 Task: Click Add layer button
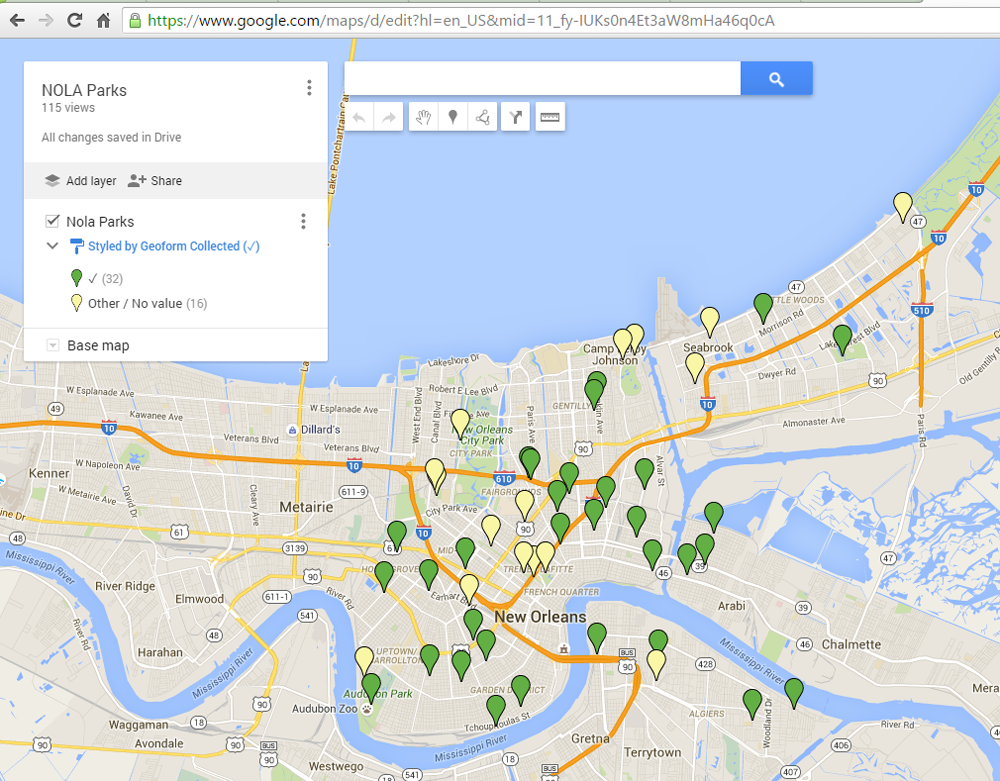(x=80, y=180)
